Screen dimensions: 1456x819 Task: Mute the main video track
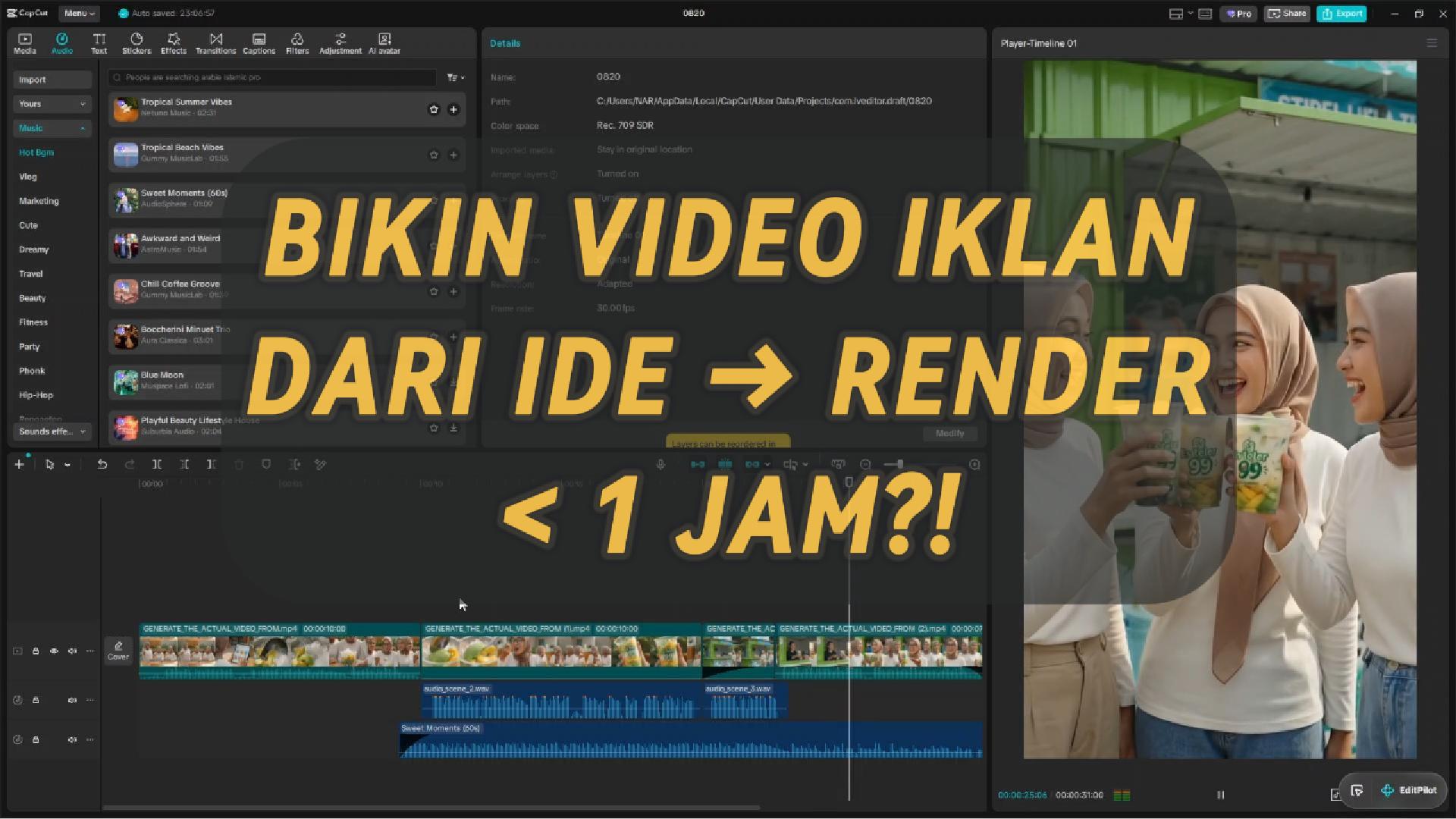pyautogui.click(x=72, y=651)
